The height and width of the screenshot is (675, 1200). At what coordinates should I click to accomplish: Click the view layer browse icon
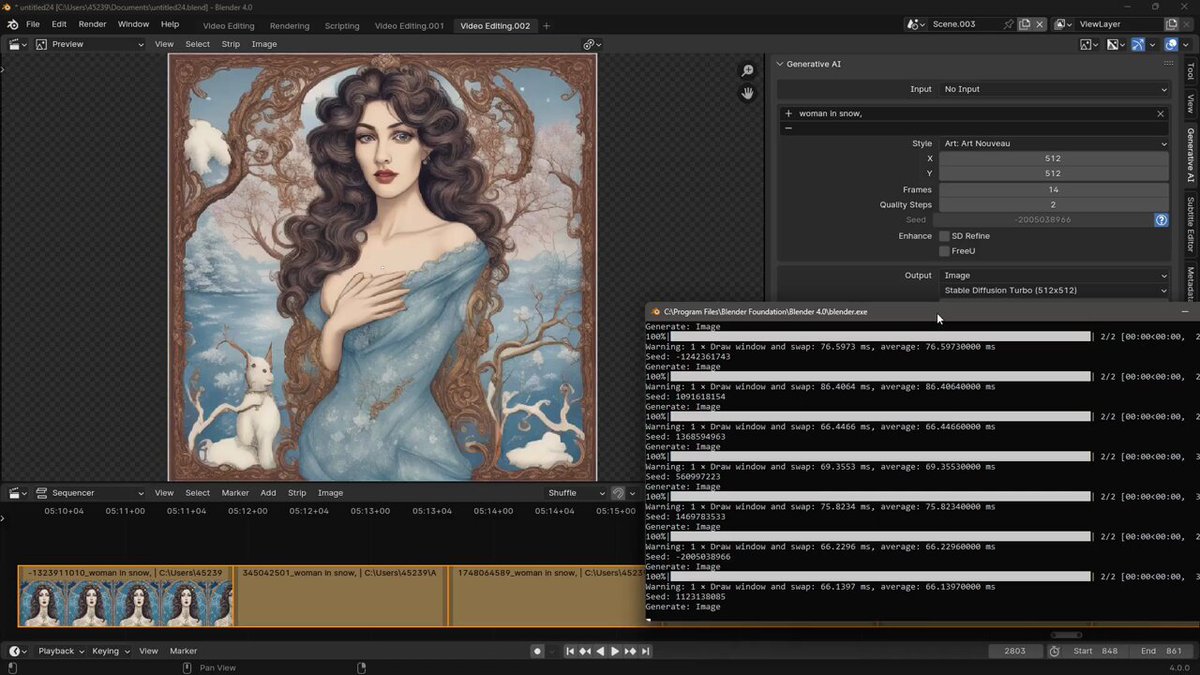(1063, 24)
